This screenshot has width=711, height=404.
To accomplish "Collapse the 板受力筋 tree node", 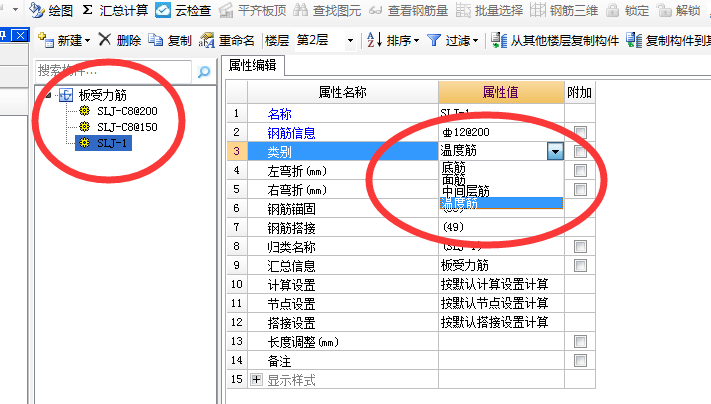I will pos(49,95).
